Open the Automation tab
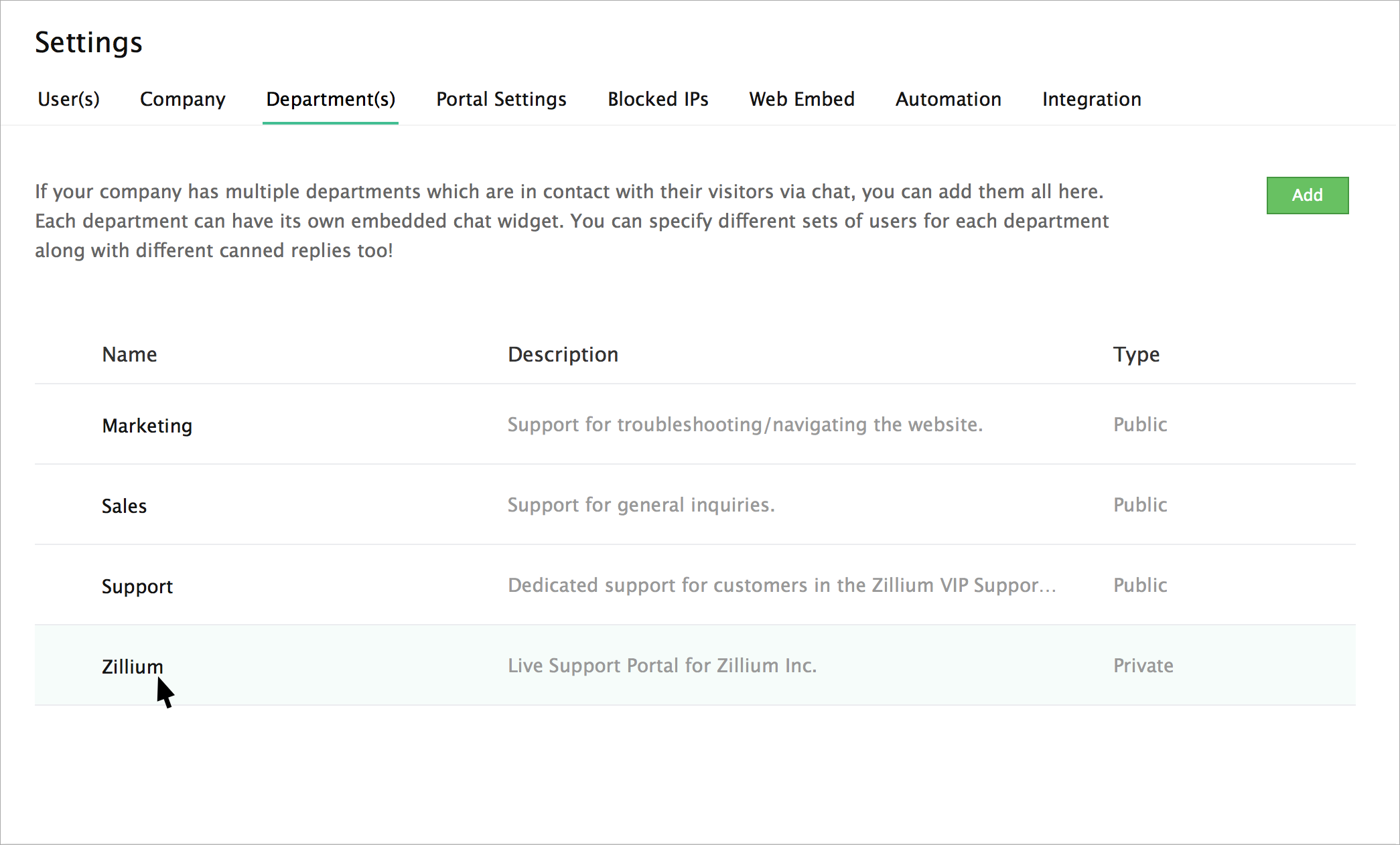Image resolution: width=1400 pixels, height=845 pixels. (948, 99)
